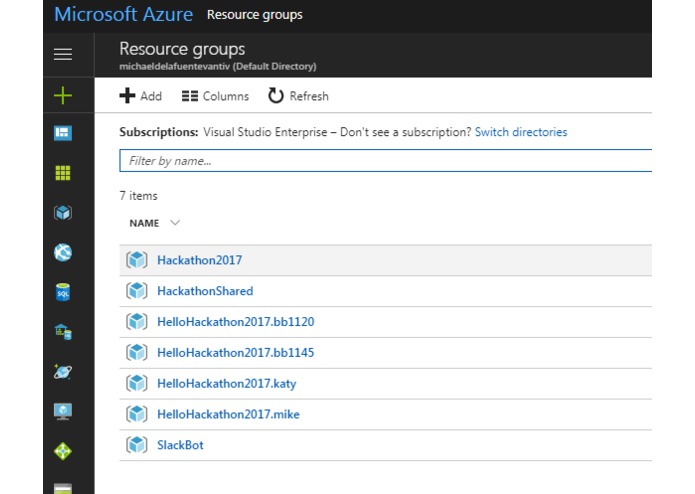Click the Switch directories link
Screen dimensions: 695x494
(x=521, y=132)
